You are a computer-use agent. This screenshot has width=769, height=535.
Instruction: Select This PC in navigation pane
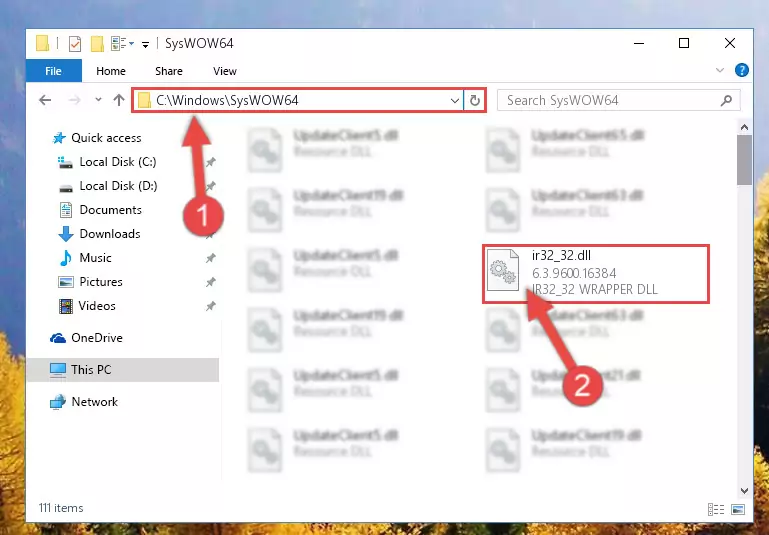[x=123, y=370]
